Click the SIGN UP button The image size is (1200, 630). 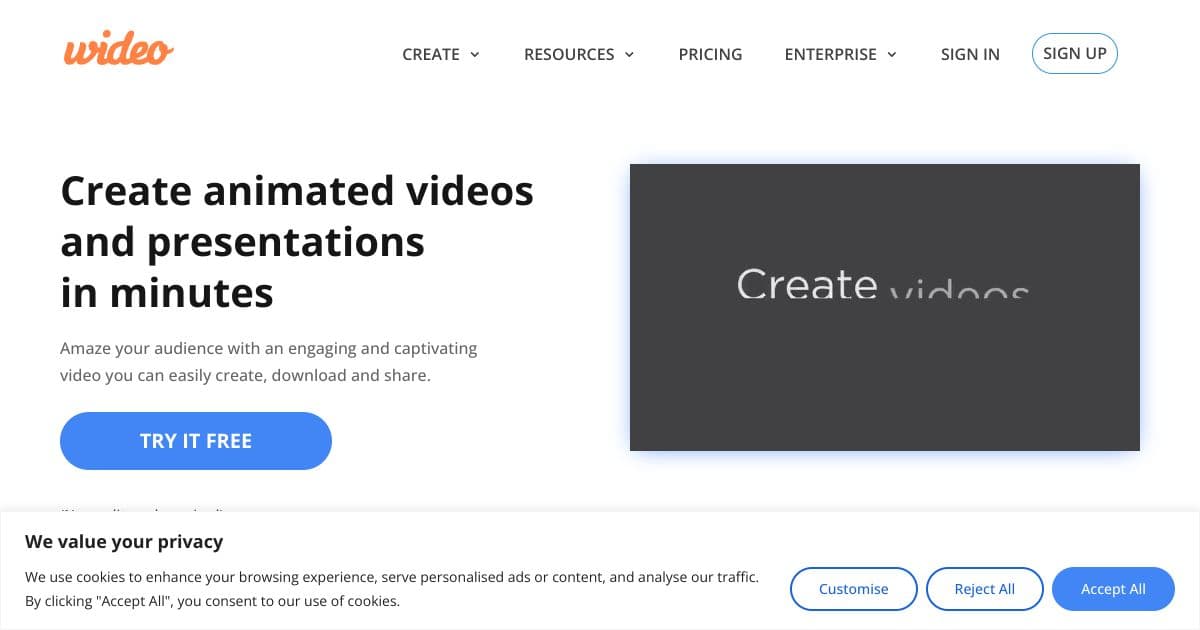click(1075, 53)
